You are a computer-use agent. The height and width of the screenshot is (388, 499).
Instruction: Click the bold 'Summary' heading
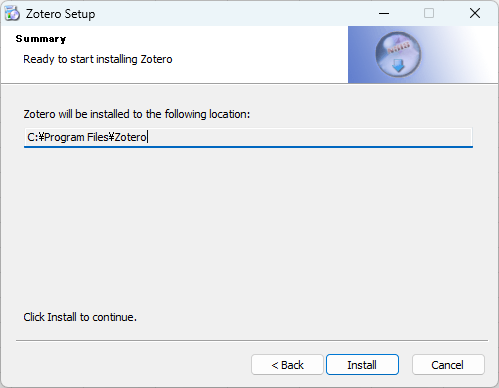coord(41,39)
